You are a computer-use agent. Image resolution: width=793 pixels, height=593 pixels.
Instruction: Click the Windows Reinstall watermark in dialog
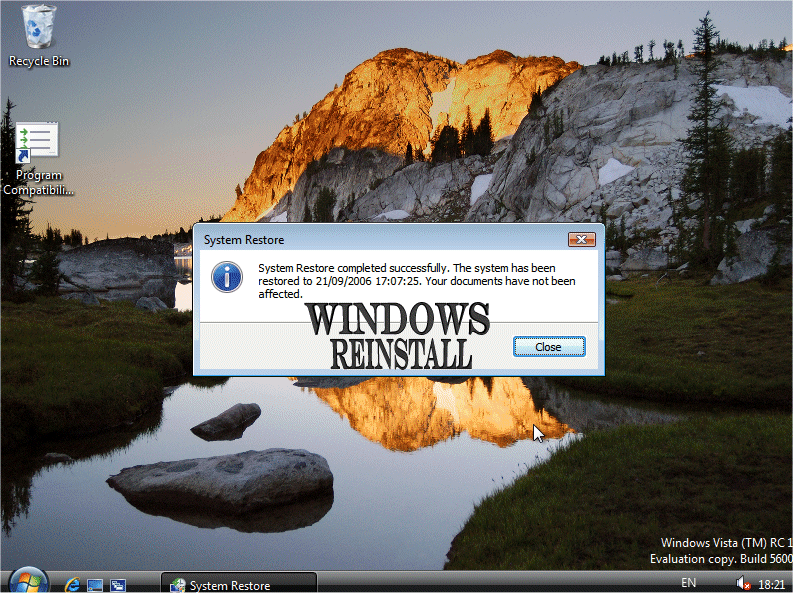(396, 336)
